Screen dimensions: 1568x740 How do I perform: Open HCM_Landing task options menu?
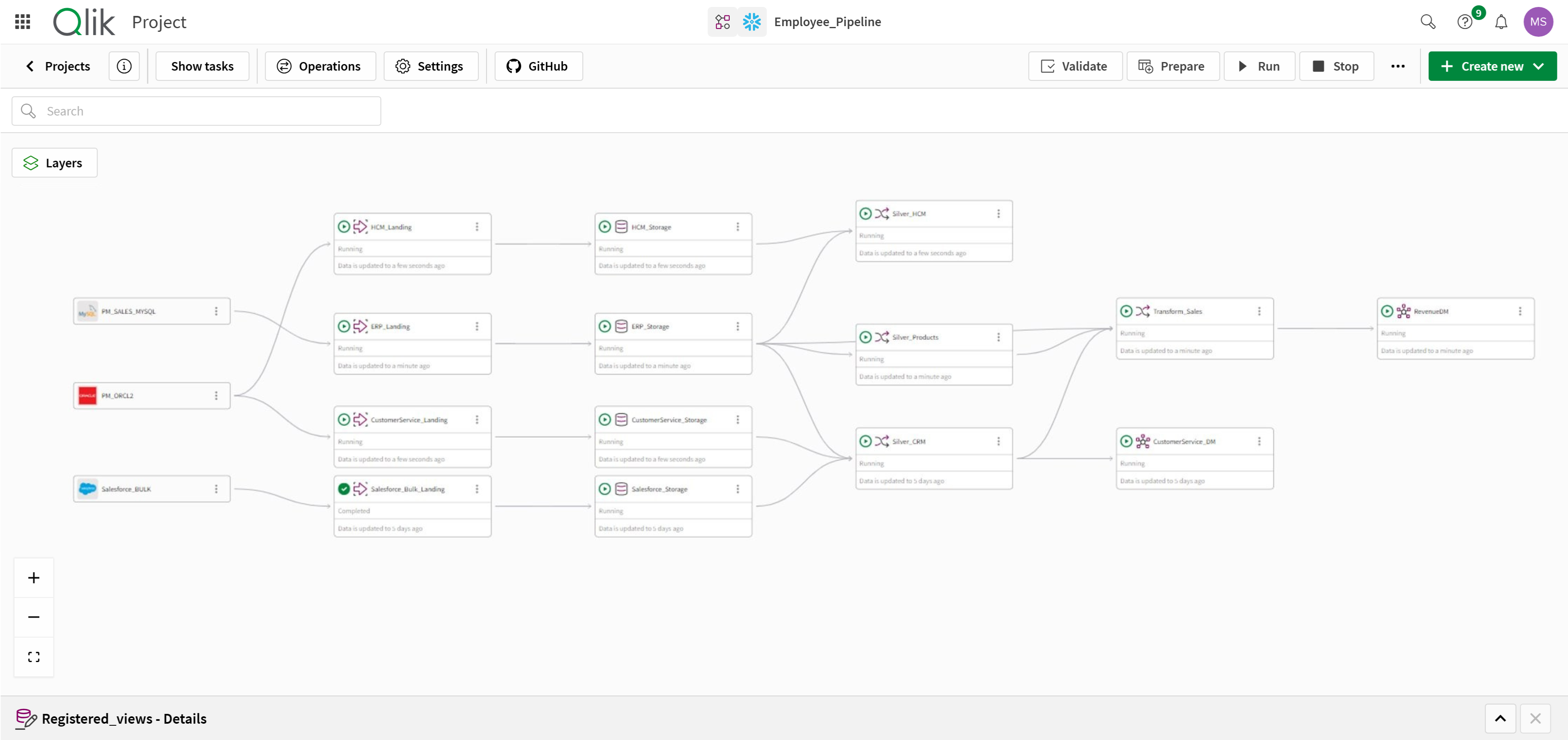pos(477,226)
